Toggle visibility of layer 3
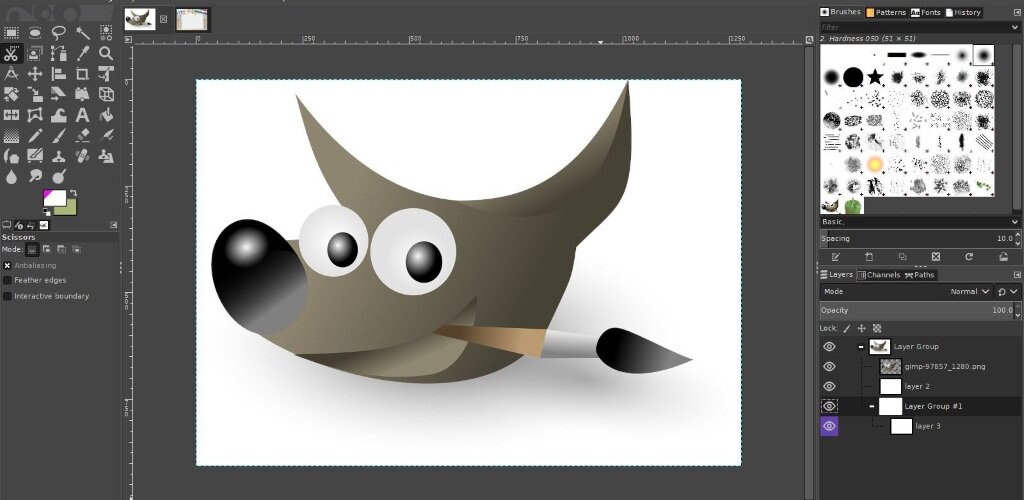Screen dimensions: 1024x500 pos(829,426)
